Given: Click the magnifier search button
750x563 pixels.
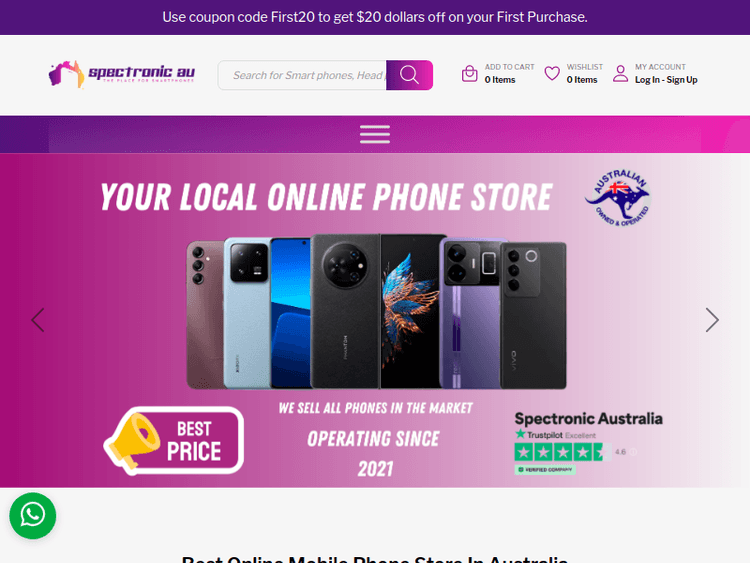Looking at the screenshot, I should point(409,75).
